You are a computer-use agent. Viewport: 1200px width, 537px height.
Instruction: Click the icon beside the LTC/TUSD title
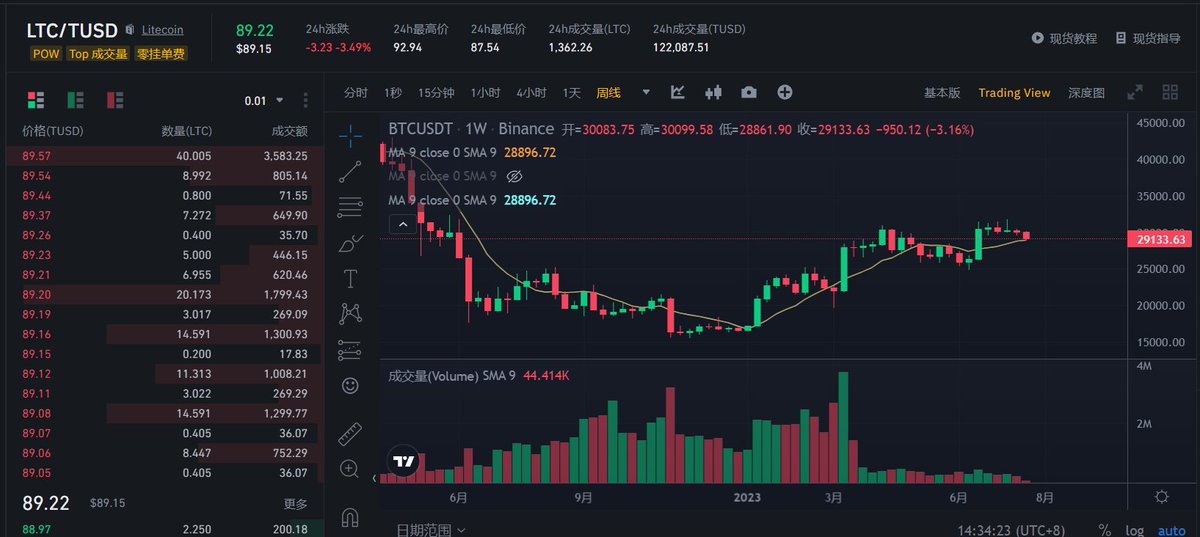(x=130, y=30)
